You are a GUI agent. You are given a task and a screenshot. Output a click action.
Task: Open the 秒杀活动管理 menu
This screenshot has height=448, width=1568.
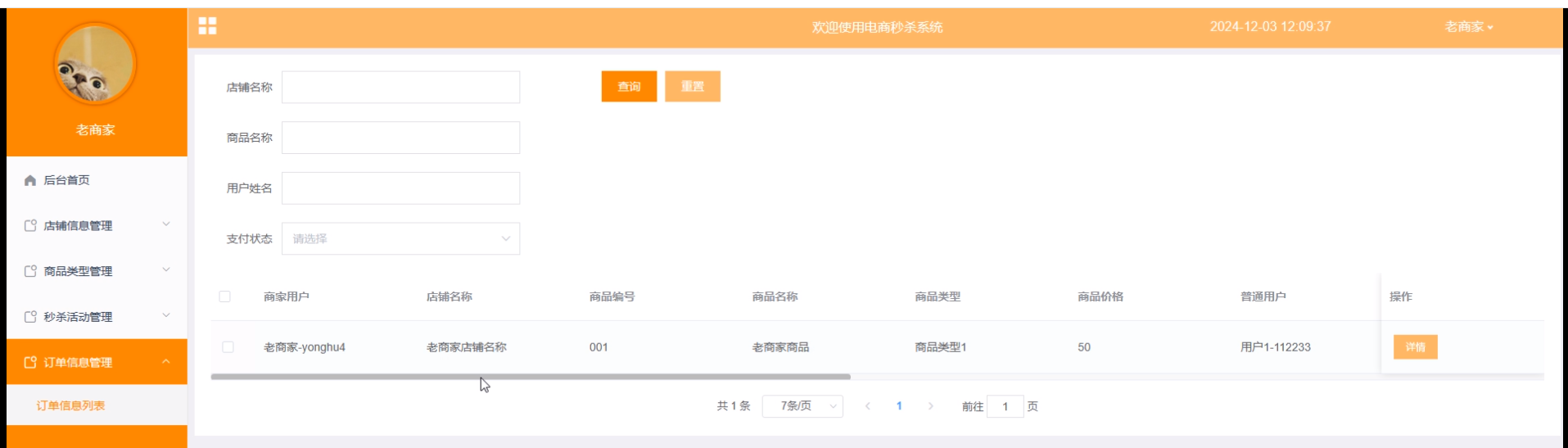[97, 317]
